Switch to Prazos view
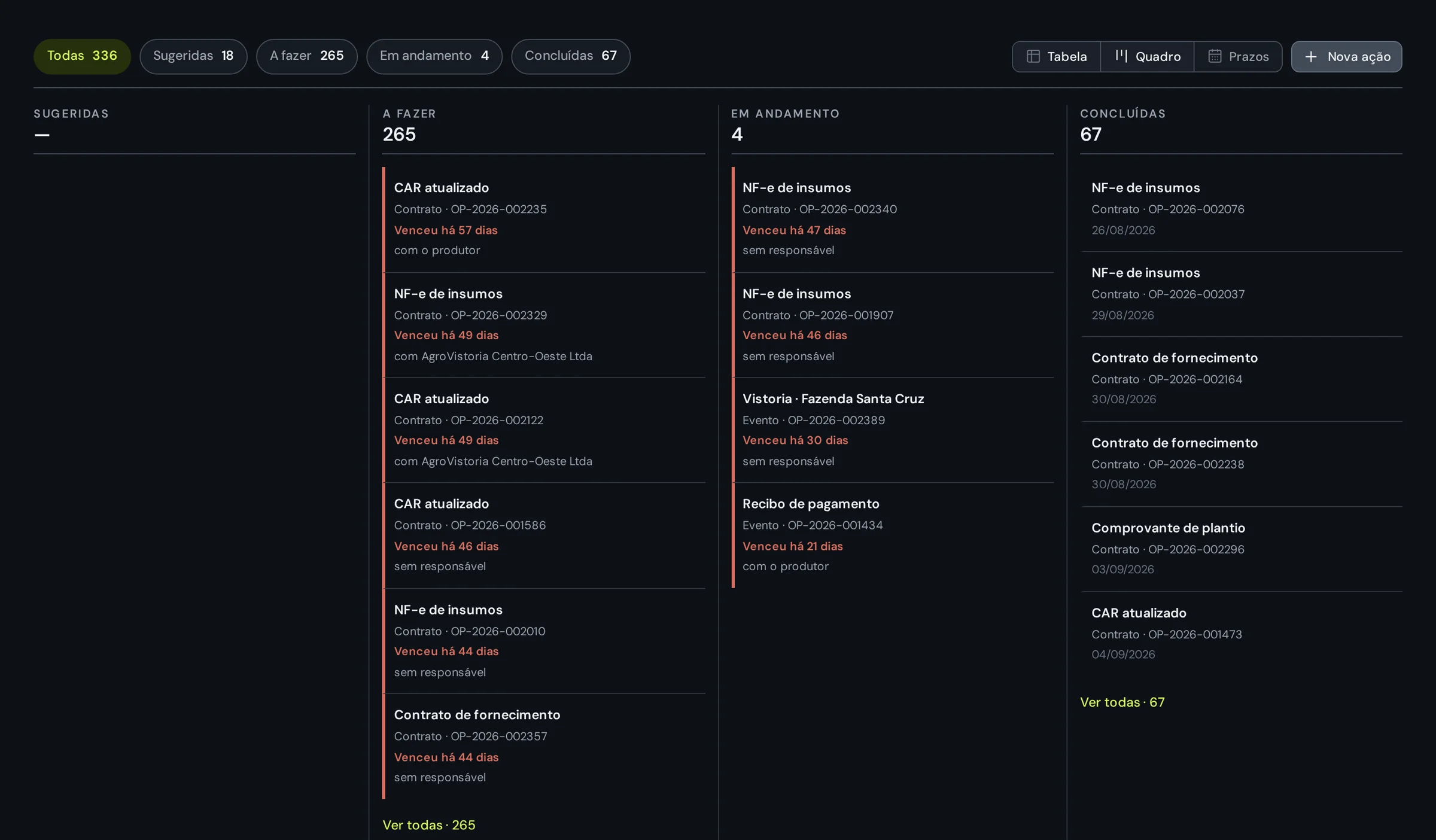Image resolution: width=1436 pixels, height=840 pixels. tap(1238, 56)
